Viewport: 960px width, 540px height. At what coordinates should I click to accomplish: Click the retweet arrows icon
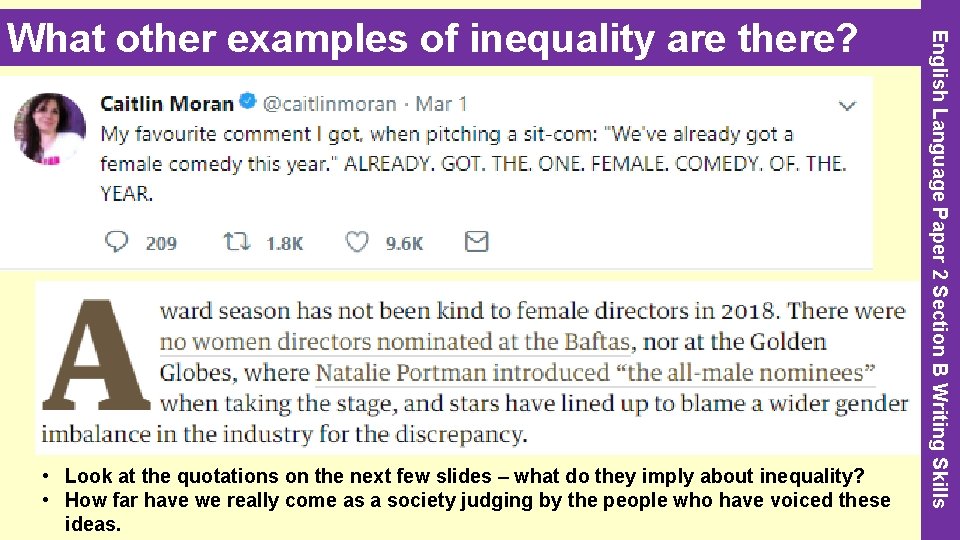236,241
